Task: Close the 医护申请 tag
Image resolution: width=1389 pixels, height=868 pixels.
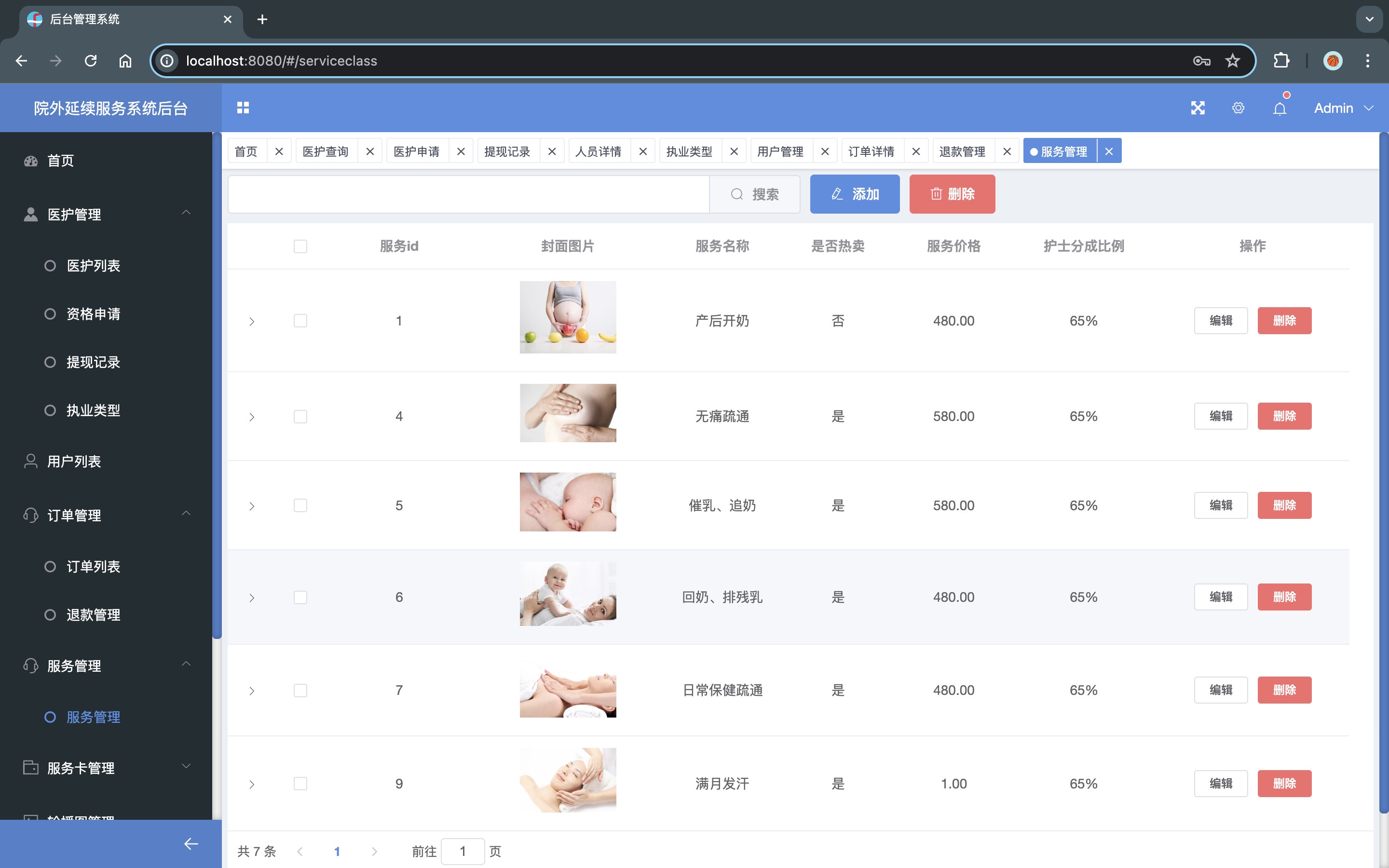Action: [461, 151]
